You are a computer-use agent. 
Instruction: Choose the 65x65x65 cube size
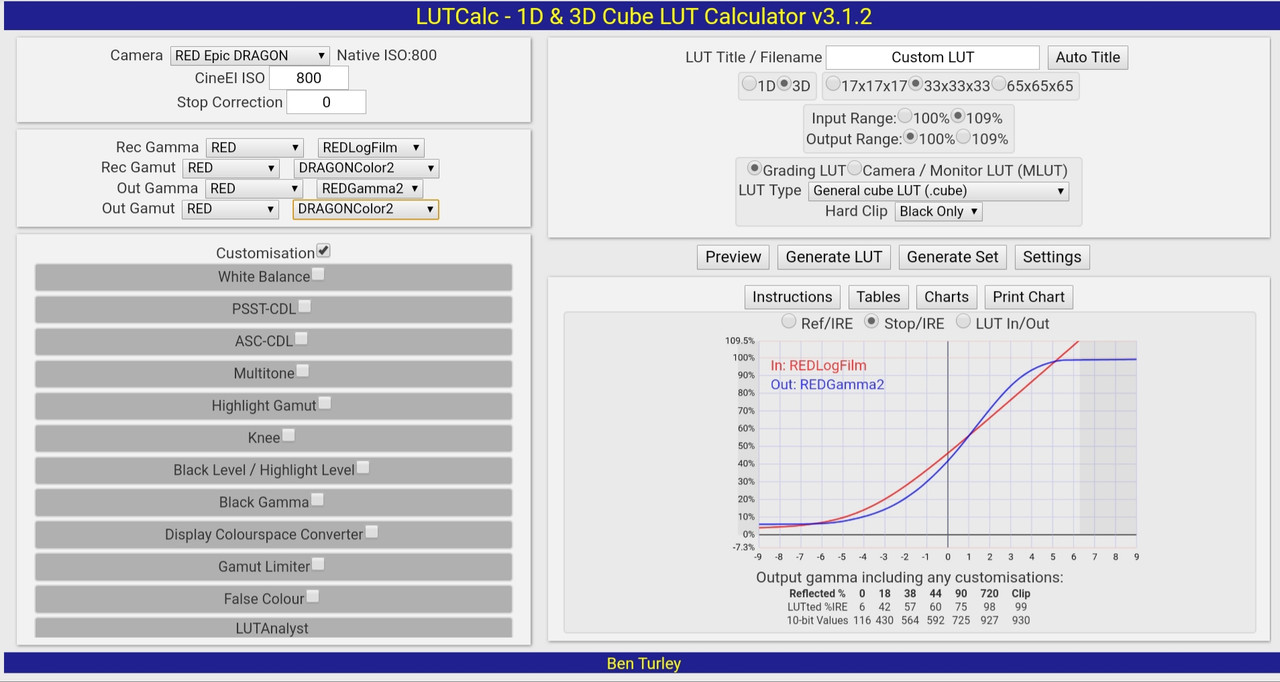tap(998, 85)
